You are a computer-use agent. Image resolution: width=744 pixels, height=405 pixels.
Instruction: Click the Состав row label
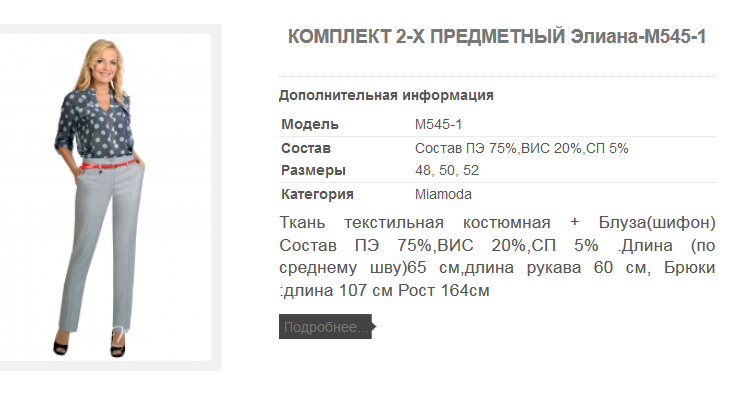pos(306,148)
